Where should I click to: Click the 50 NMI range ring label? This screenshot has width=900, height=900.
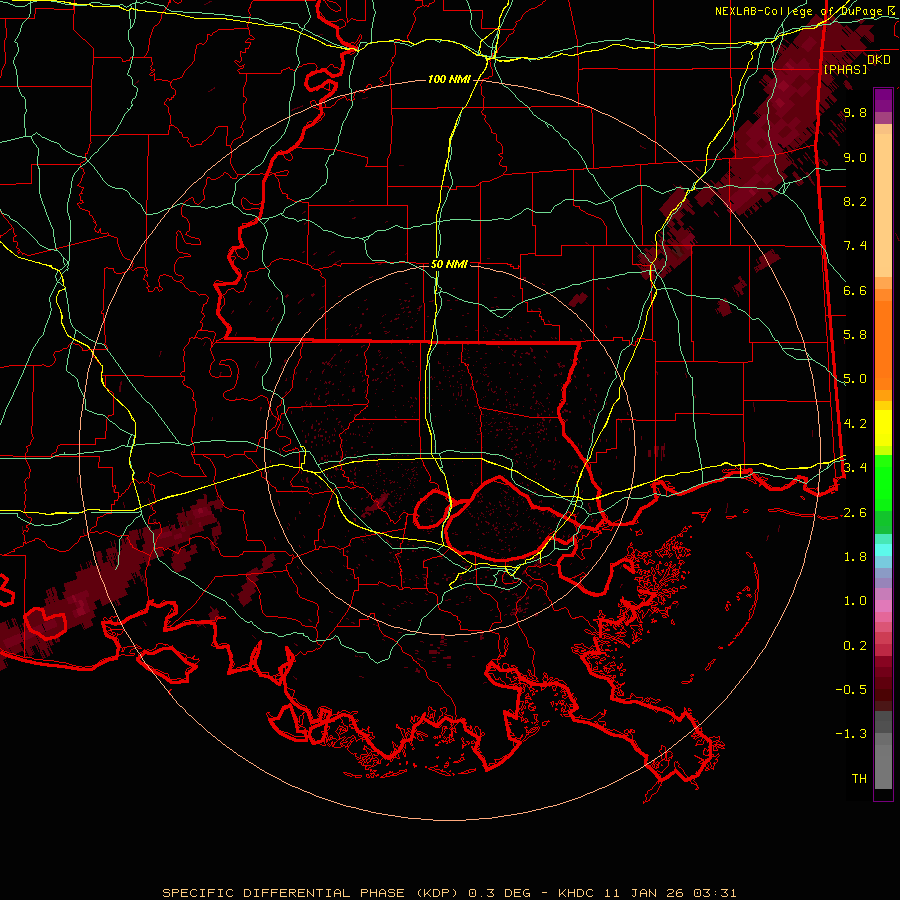[449, 264]
